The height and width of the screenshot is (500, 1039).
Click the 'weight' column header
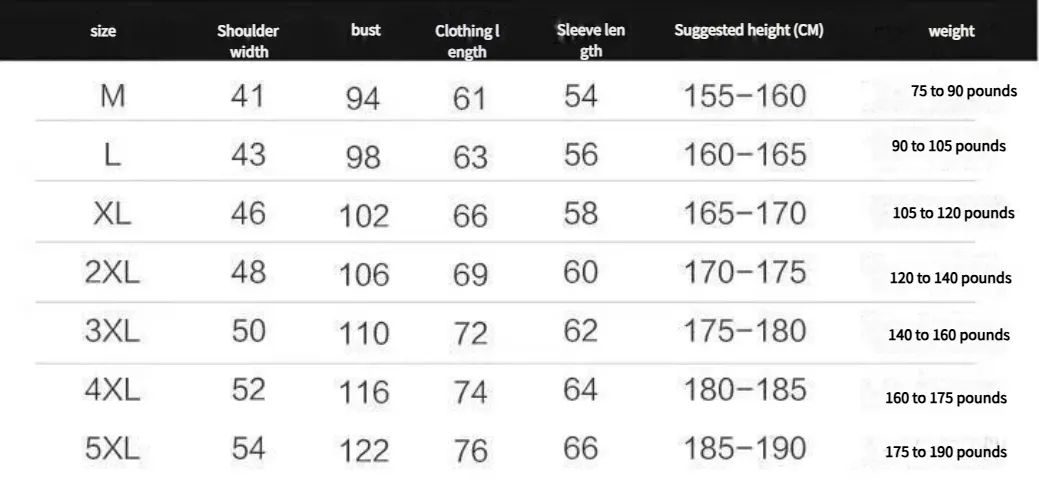click(x=950, y=31)
